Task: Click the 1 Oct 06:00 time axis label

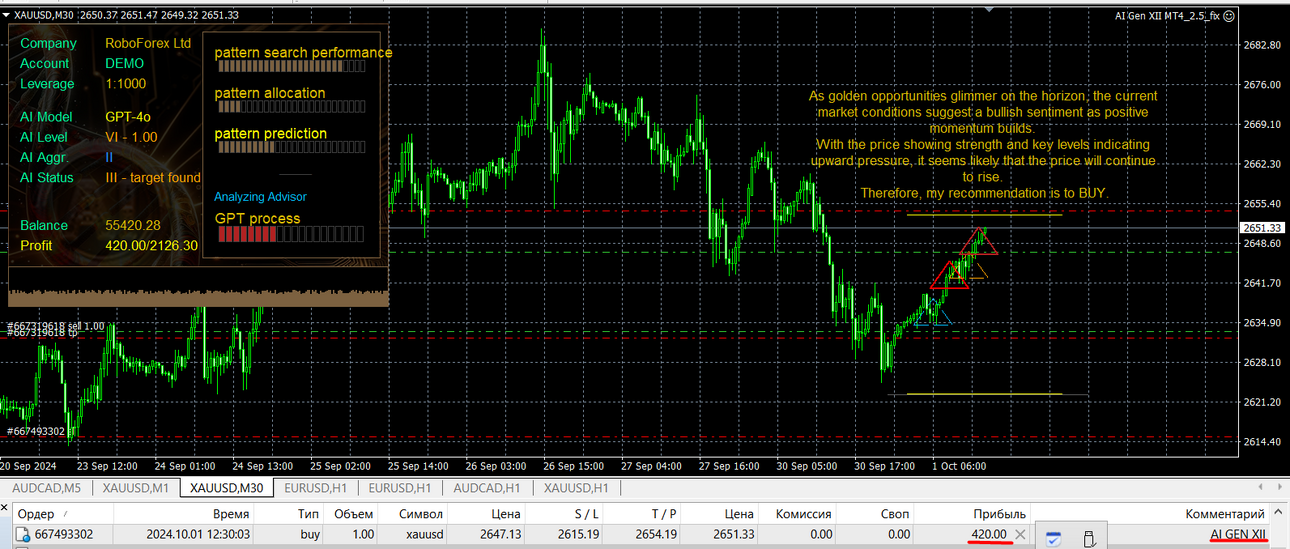Action: coord(958,466)
